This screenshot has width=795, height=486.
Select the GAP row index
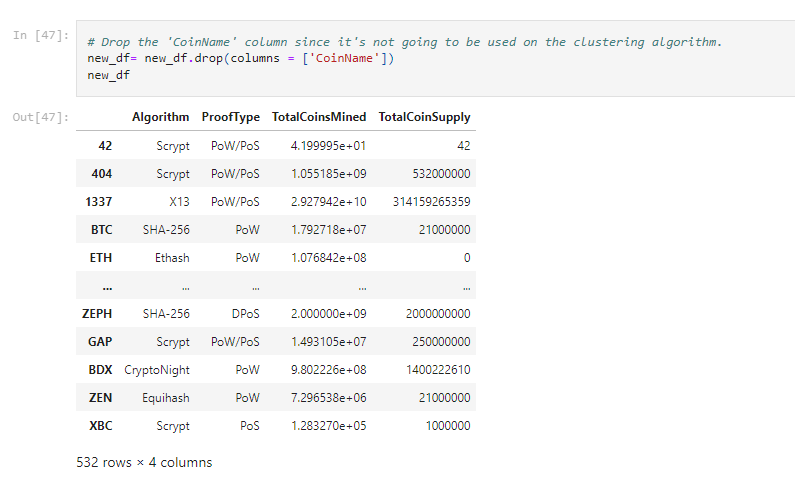pos(100,342)
